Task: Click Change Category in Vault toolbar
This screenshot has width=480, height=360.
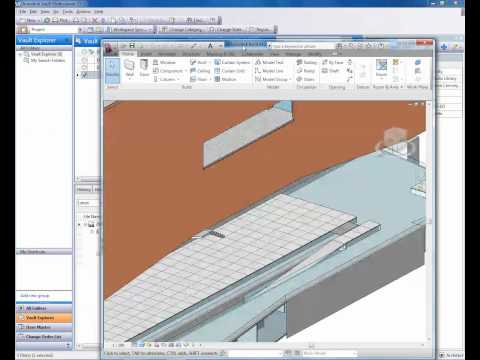Action: tap(182, 30)
